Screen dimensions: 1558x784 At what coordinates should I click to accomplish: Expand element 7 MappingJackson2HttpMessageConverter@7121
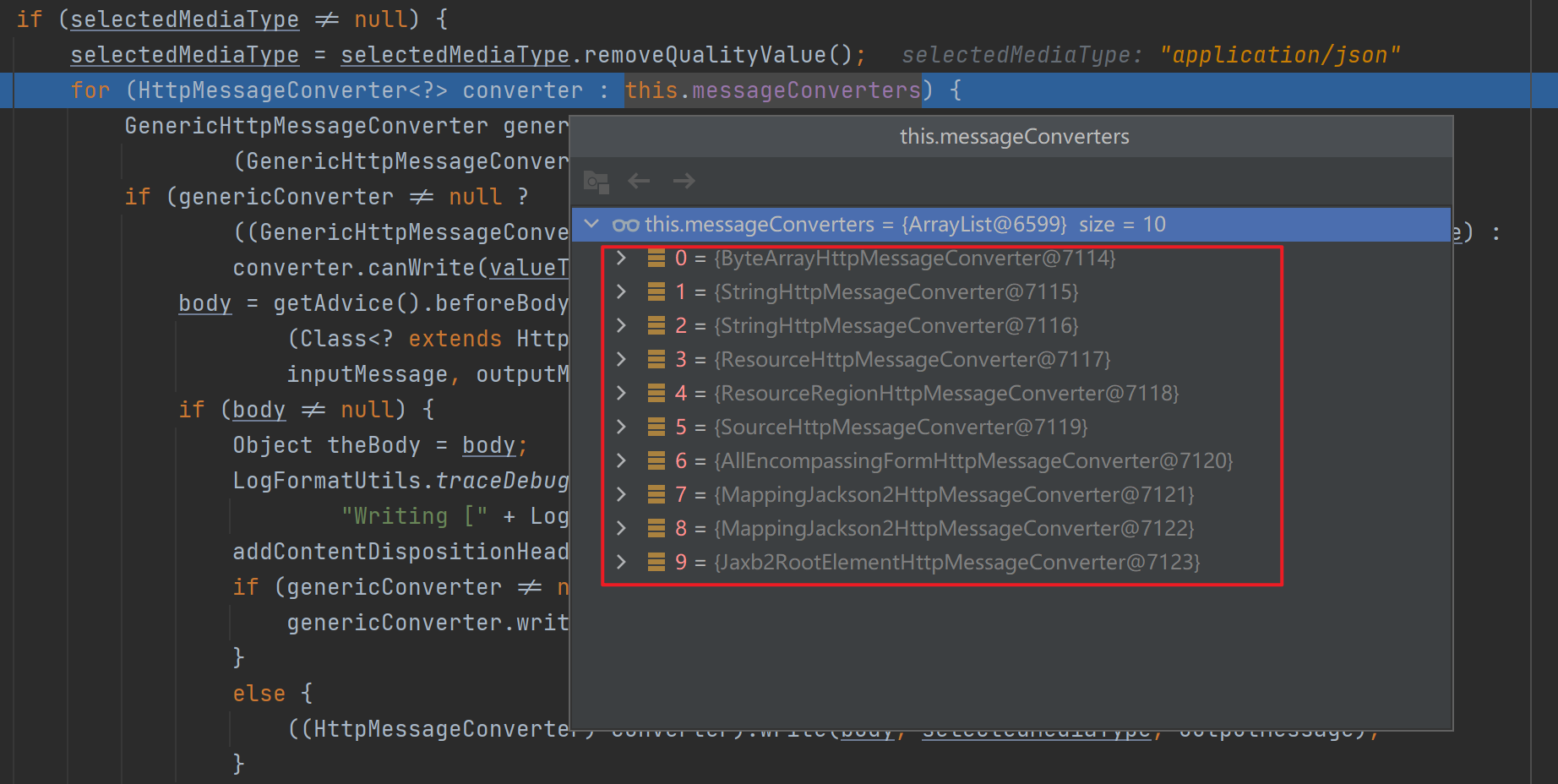[x=622, y=494]
